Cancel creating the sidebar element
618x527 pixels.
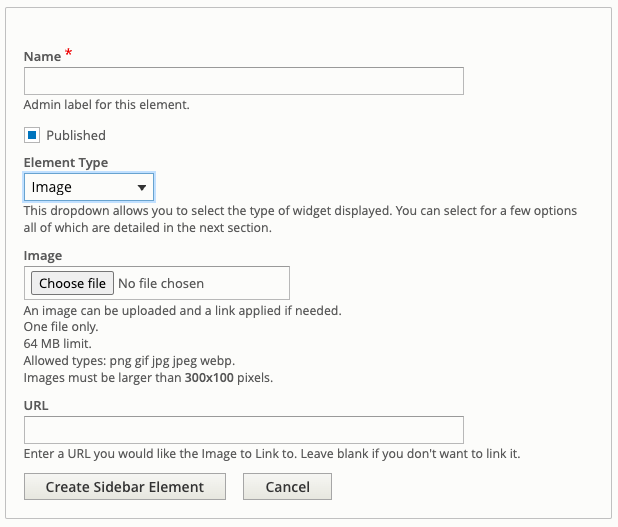[x=287, y=487]
